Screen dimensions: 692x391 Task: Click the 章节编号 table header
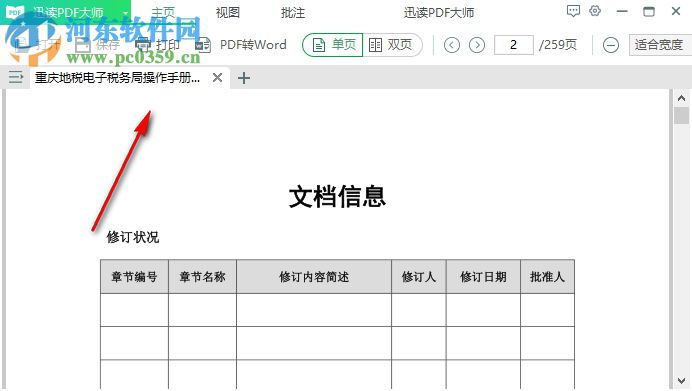(x=134, y=277)
